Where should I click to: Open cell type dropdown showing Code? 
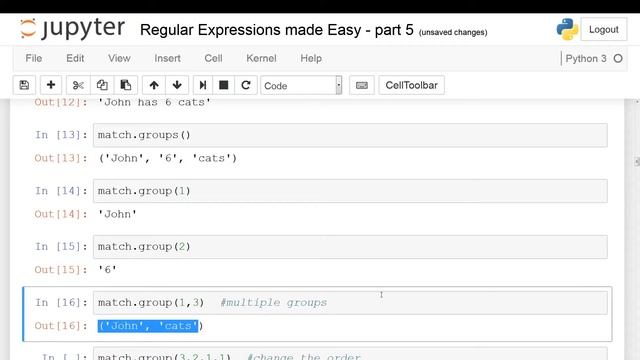click(301, 85)
